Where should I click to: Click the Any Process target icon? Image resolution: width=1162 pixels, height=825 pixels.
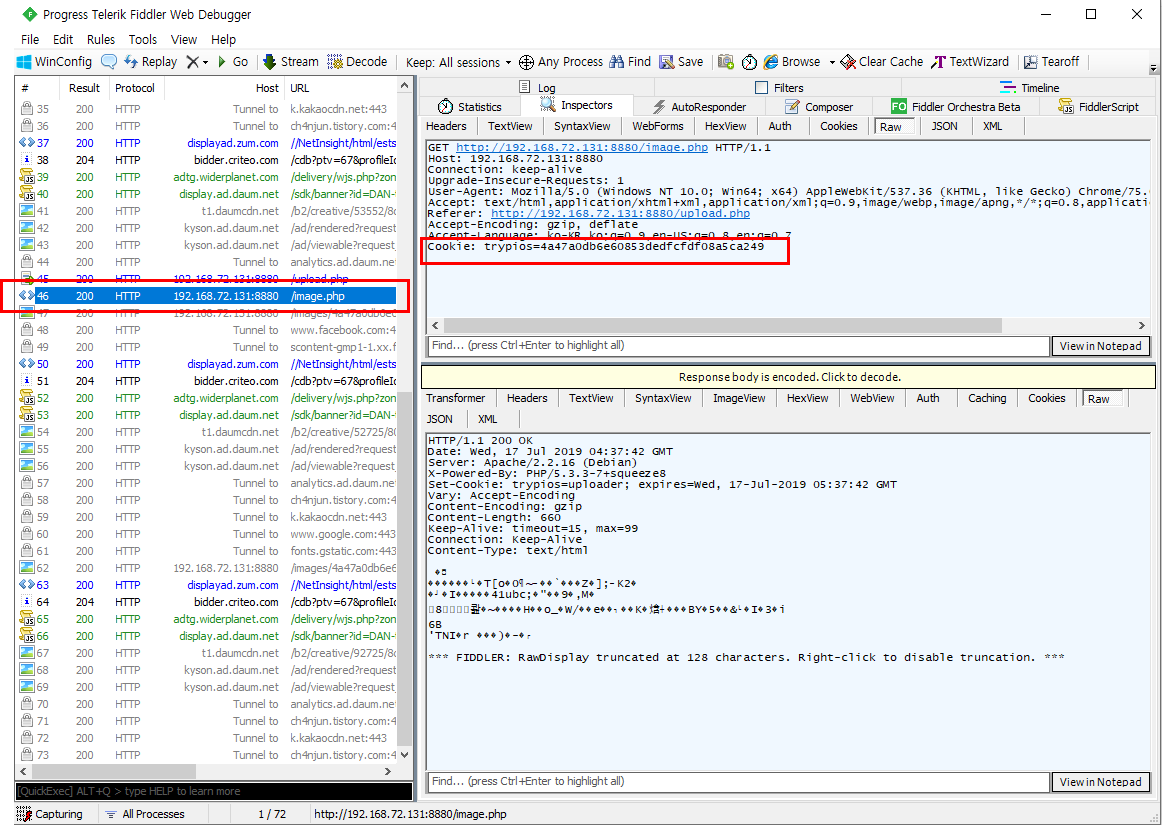tap(526, 62)
